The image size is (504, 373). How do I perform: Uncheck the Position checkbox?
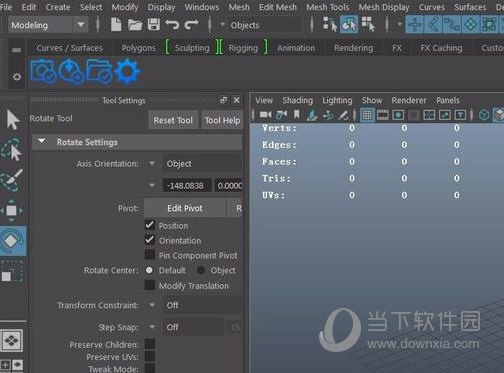(x=150, y=225)
